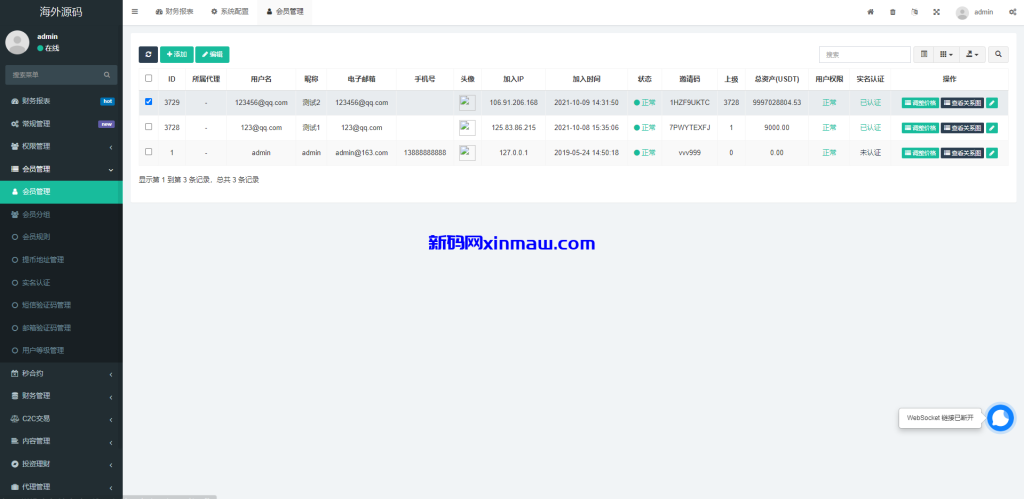Click the trash clear-cache icon
The height and width of the screenshot is (499, 1024).
tap(893, 12)
